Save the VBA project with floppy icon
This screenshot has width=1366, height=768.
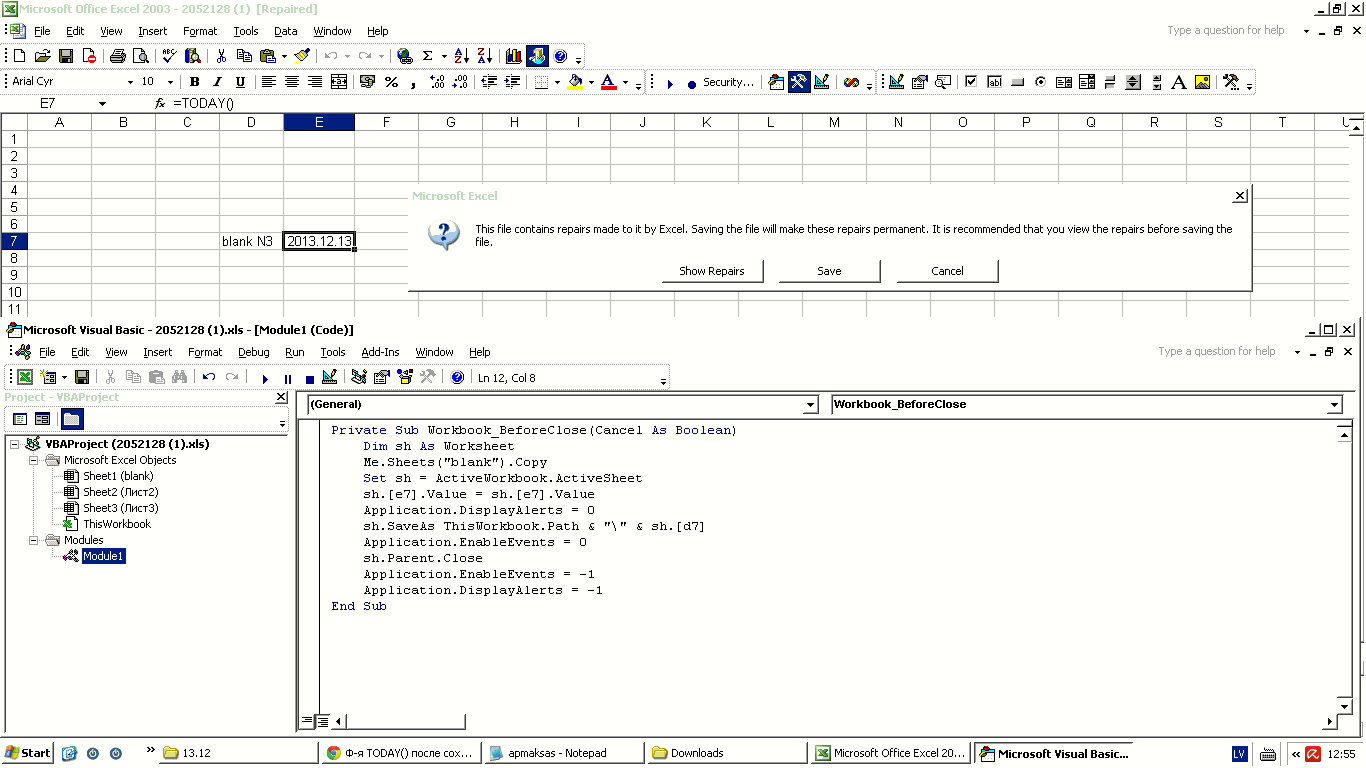[82, 377]
